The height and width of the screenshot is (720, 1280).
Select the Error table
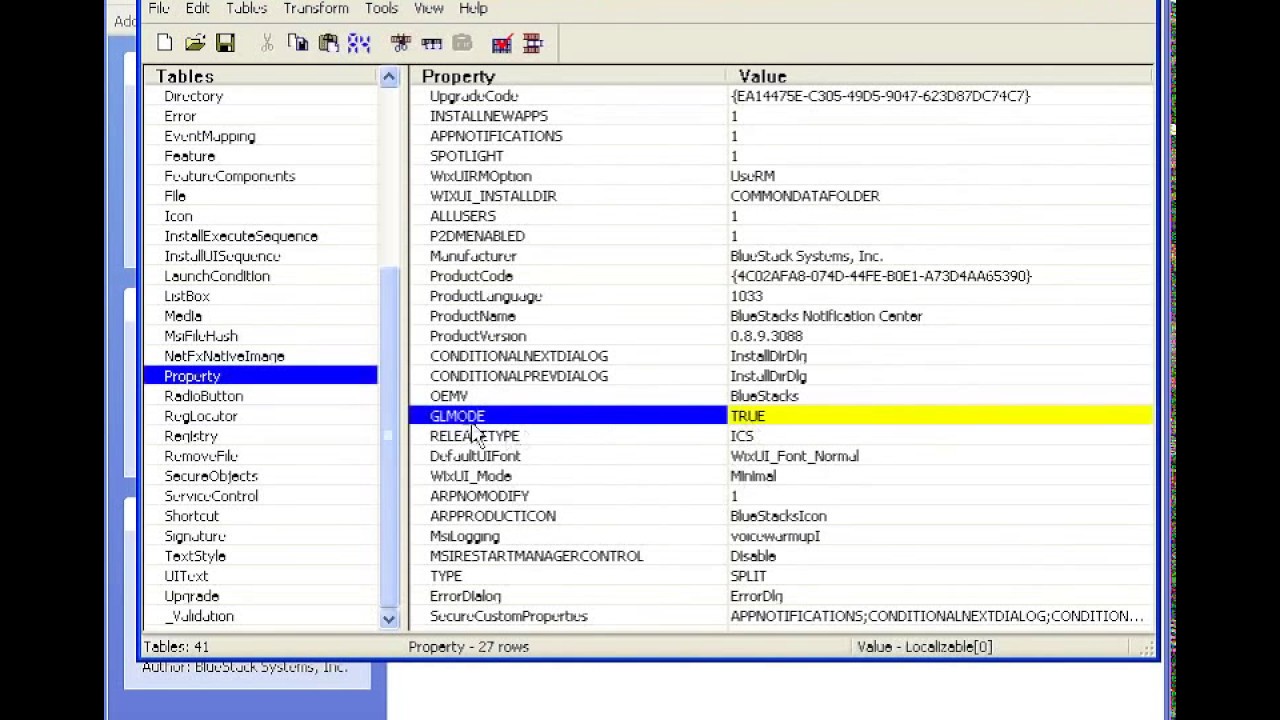pyautogui.click(x=180, y=116)
